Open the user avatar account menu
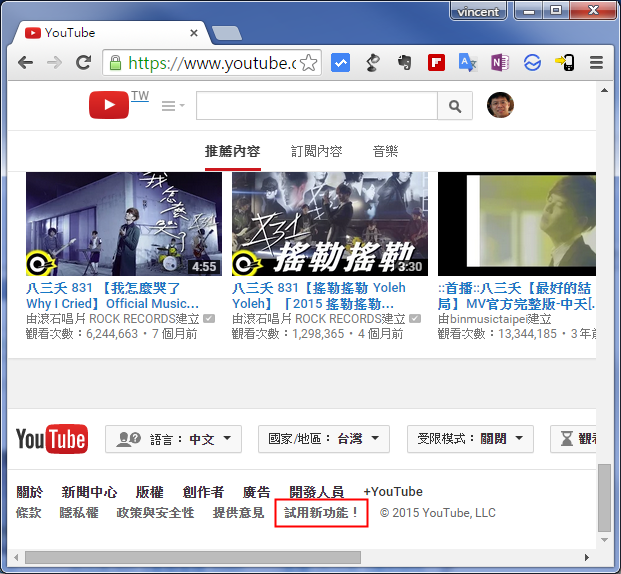This screenshot has width=621, height=574. (x=500, y=105)
